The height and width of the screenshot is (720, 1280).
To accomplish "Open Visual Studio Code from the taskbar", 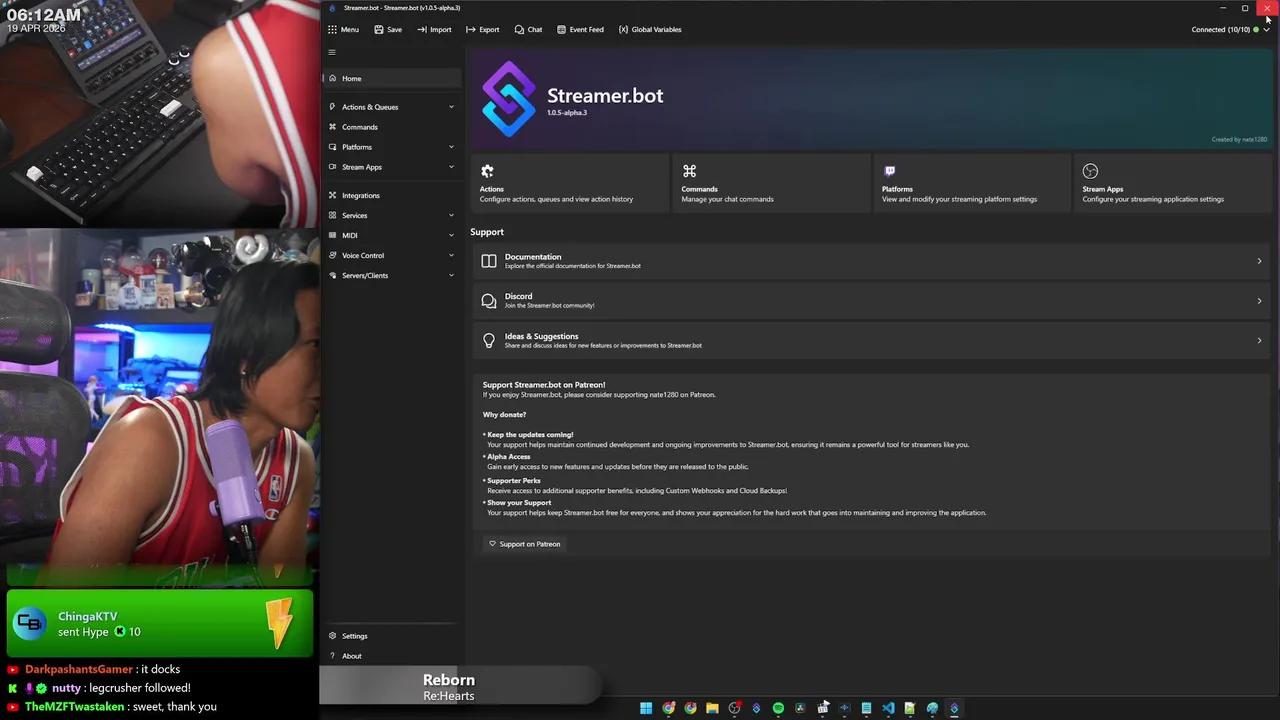I will pyautogui.click(x=888, y=708).
